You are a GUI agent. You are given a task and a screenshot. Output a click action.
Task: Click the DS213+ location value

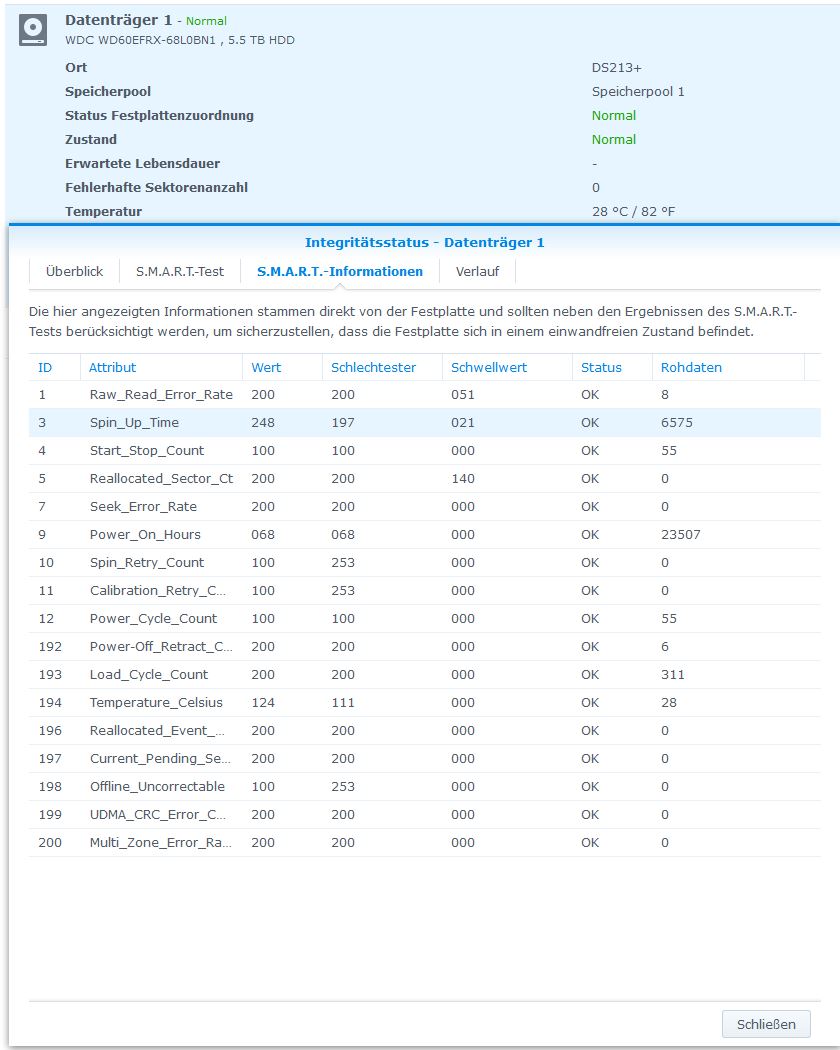tap(616, 68)
